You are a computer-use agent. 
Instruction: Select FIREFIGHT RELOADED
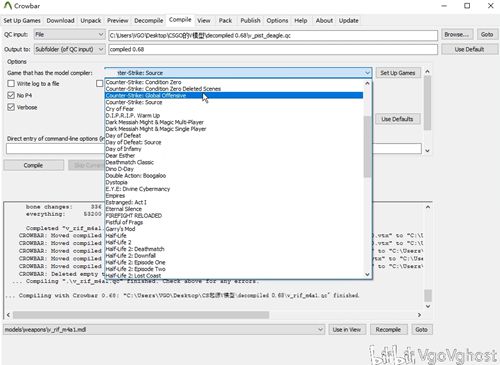click(x=234, y=215)
